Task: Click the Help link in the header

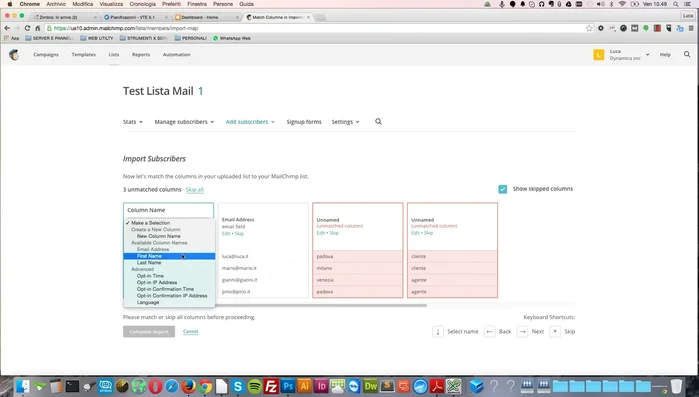Action: coord(665,54)
